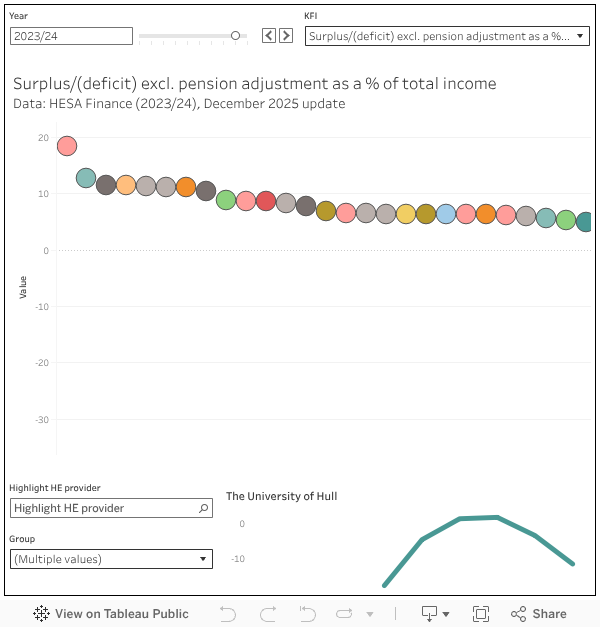Image resolution: width=600 pixels, height=627 pixels.
Task: Click the Year slider handle
Action: pyautogui.click(x=236, y=36)
